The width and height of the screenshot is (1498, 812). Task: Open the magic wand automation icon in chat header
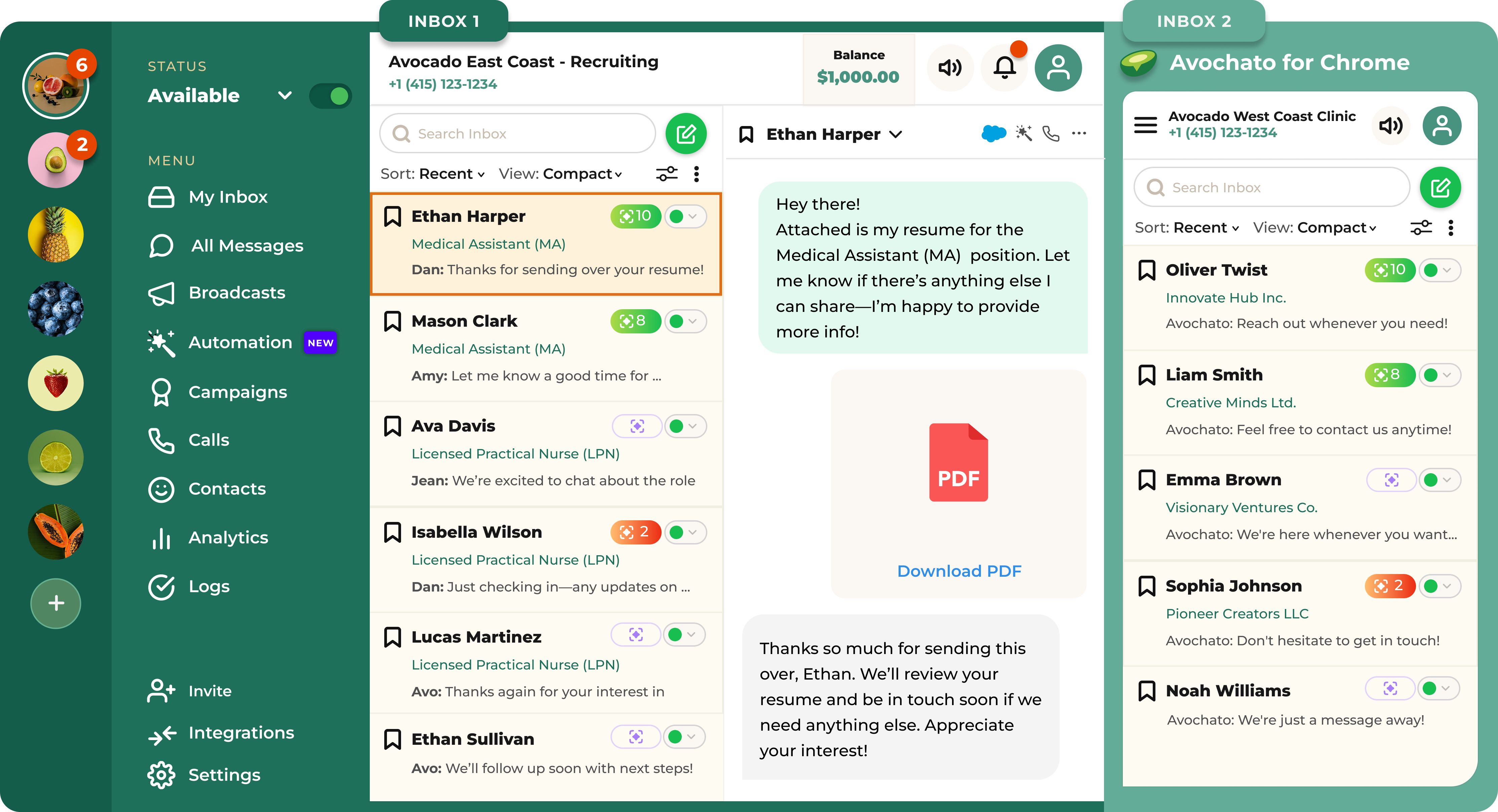pyautogui.click(x=1023, y=134)
